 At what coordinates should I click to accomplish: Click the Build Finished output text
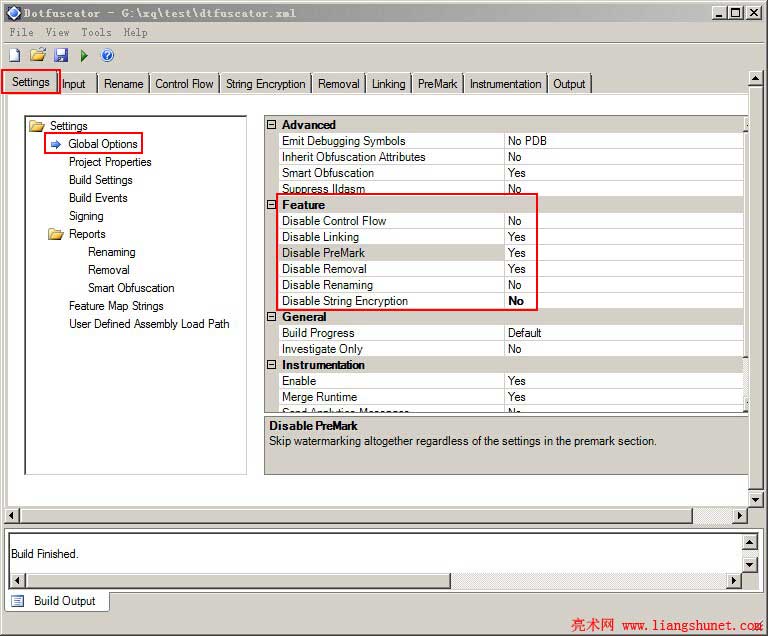click(45, 554)
